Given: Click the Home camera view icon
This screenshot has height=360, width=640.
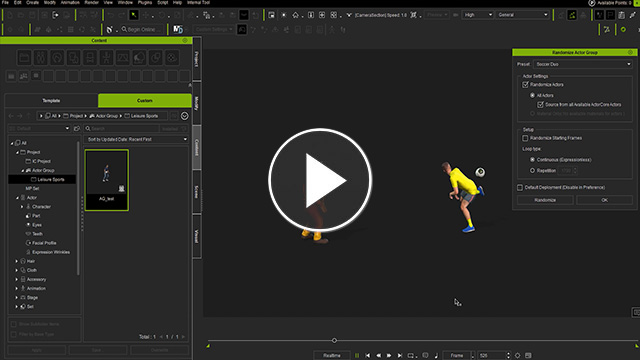Looking at the screenshot, I should tap(296, 15).
